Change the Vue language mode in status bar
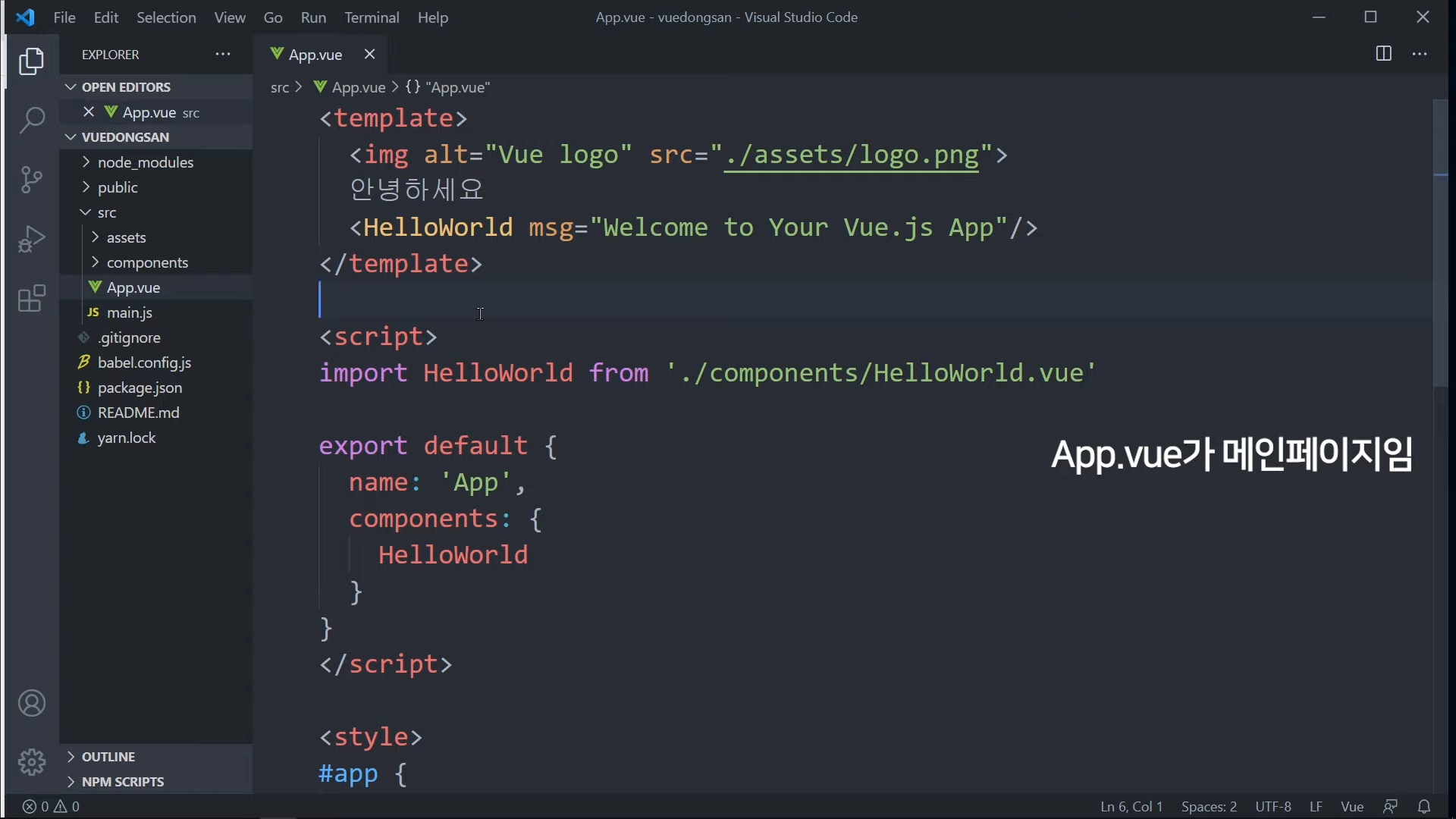The height and width of the screenshot is (819, 1456). 1352,807
